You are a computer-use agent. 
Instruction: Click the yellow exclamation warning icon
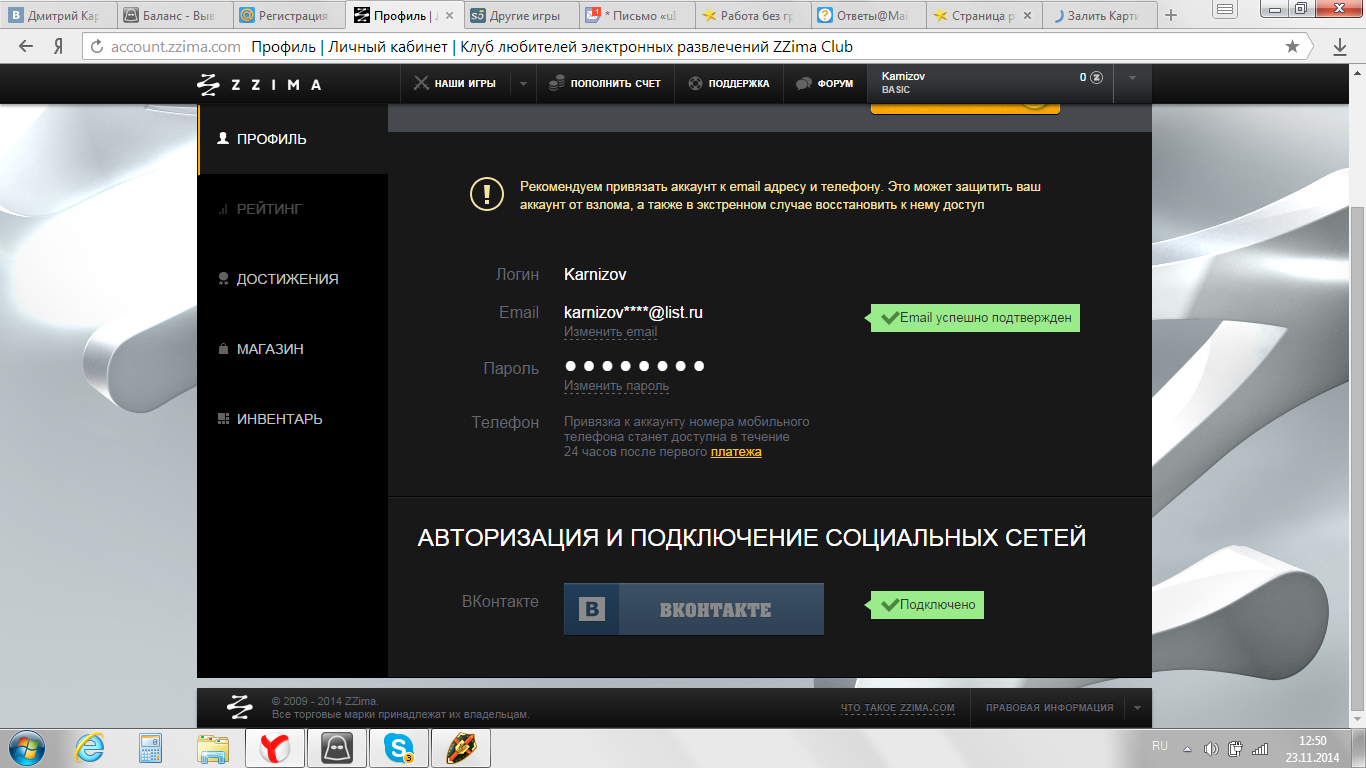tap(487, 193)
